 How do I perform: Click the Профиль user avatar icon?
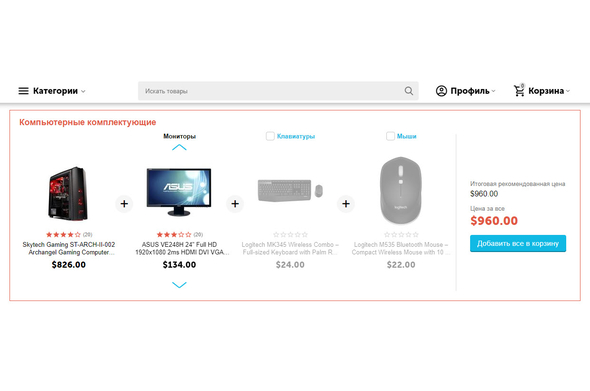(x=441, y=91)
